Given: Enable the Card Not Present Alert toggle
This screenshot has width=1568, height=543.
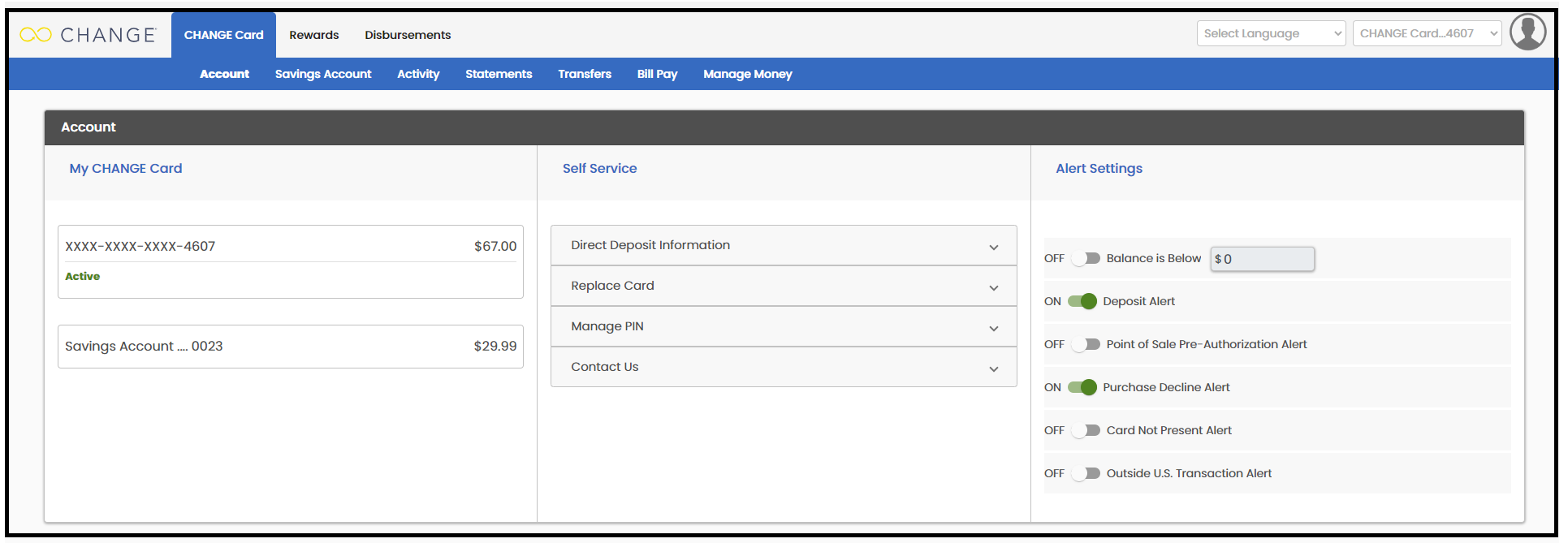Looking at the screenshot, I should [1085, 430].
